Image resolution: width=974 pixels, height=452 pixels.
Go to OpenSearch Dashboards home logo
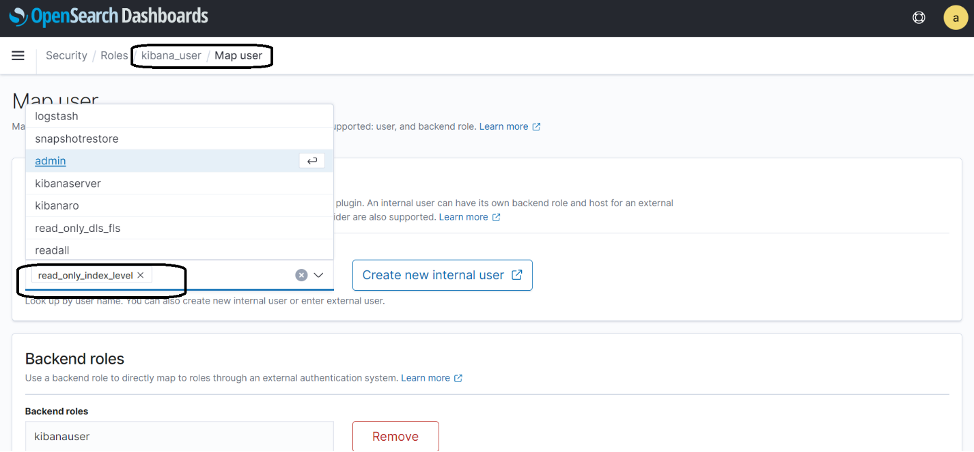coord(109,16)
